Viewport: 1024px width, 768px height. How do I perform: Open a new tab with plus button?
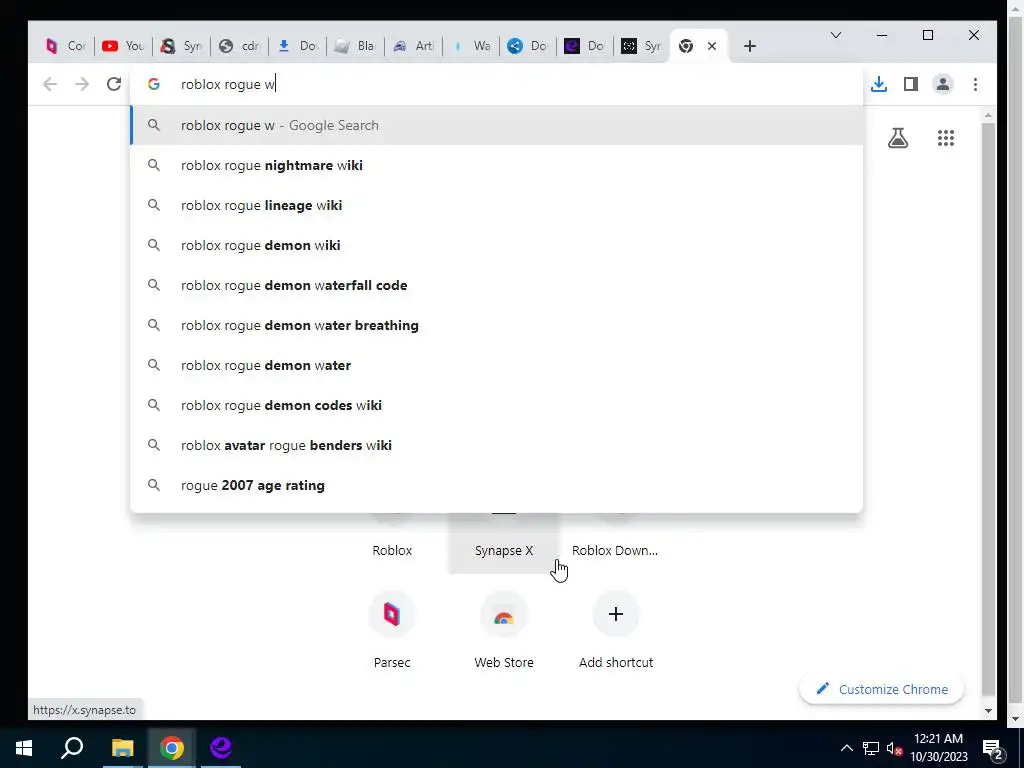(x=750, y=46)
